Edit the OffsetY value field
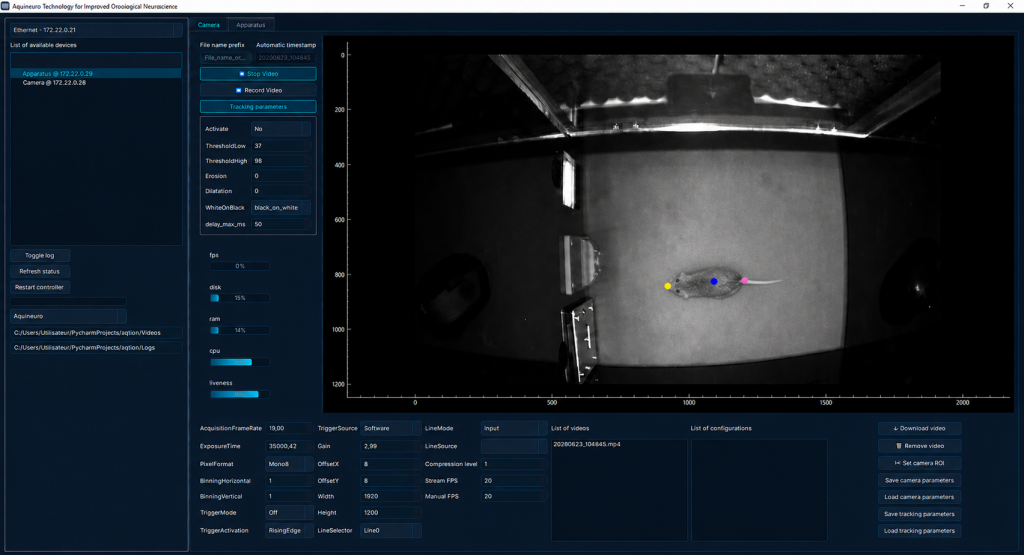This screenshot has height=555, width=1024. pyautogui.click(x=391, y=481)
